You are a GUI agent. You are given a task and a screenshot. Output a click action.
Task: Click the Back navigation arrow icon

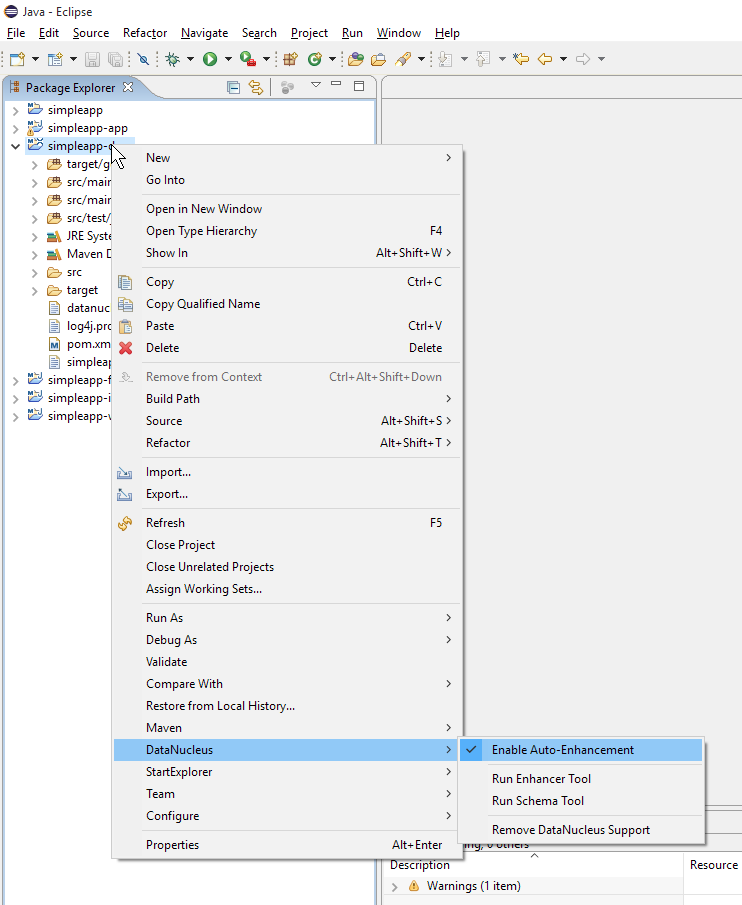(545, 59)
